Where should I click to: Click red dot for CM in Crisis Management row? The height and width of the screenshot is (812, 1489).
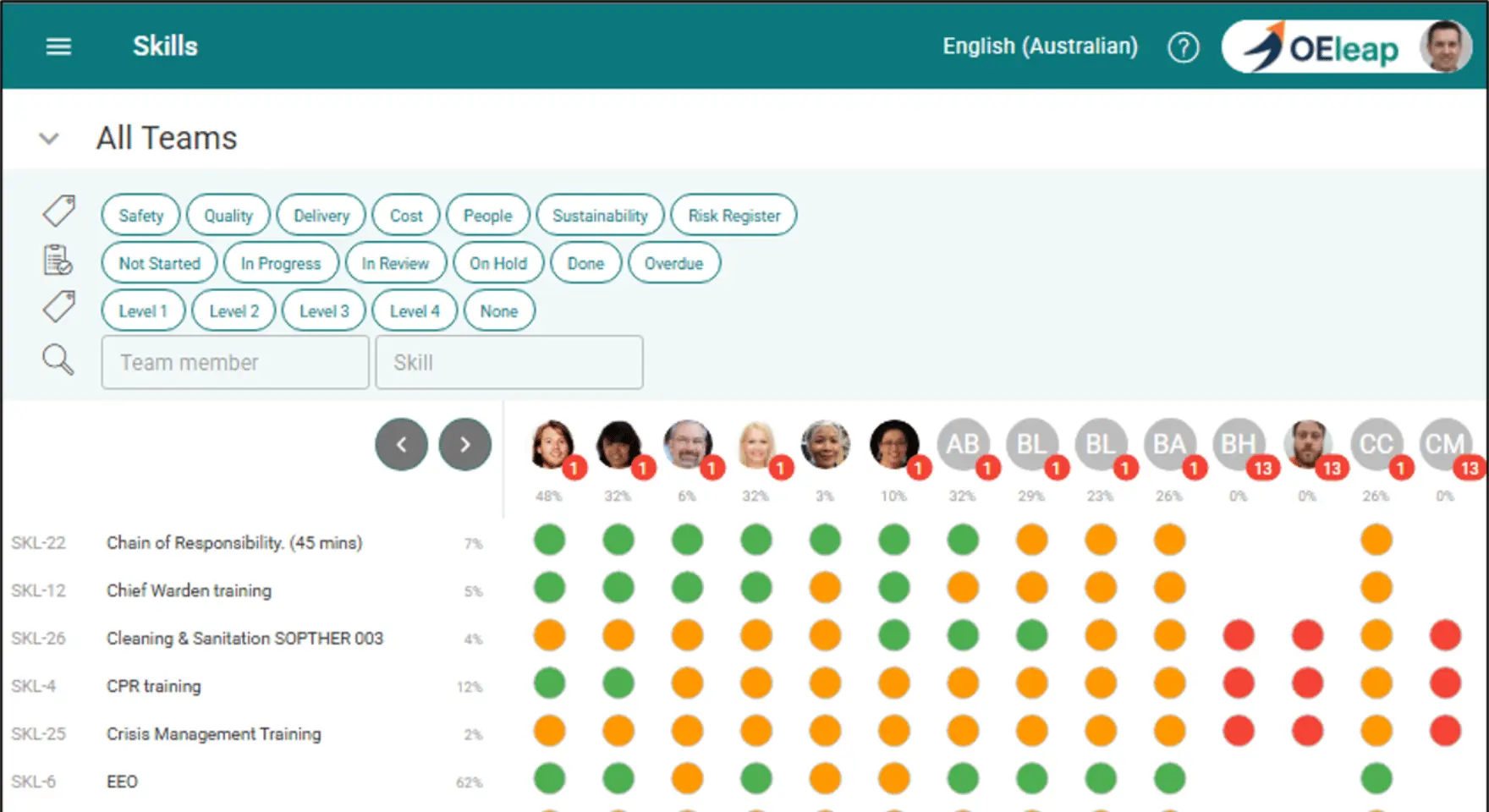click(x=1445, y=731)
